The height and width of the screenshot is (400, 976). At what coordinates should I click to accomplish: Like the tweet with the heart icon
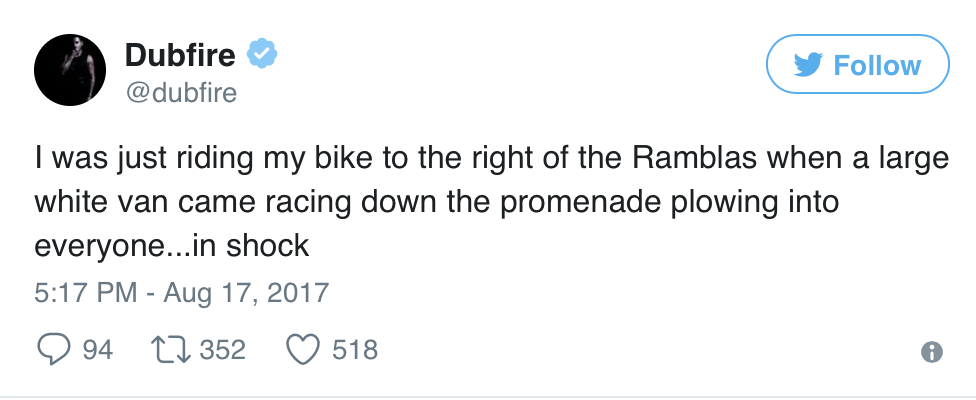click(x=301, y=349)
